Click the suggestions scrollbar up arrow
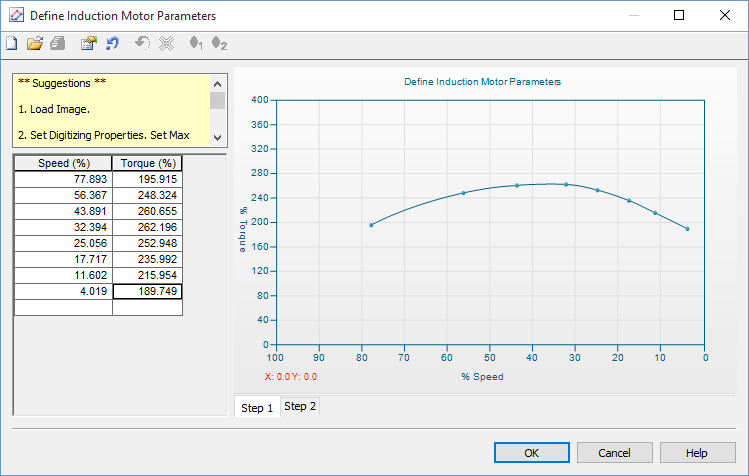Viewport: 749px width, 476px height. click(217, 82)
